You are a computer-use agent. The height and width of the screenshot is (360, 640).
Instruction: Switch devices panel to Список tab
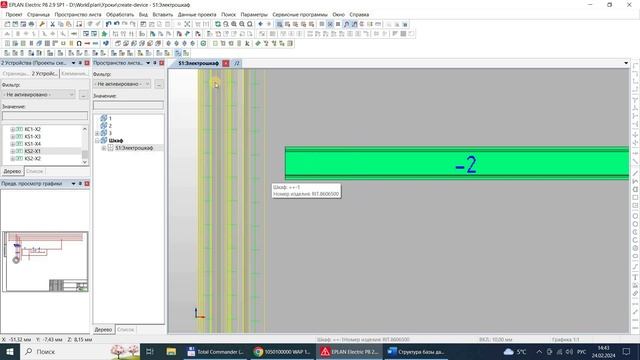35,171
